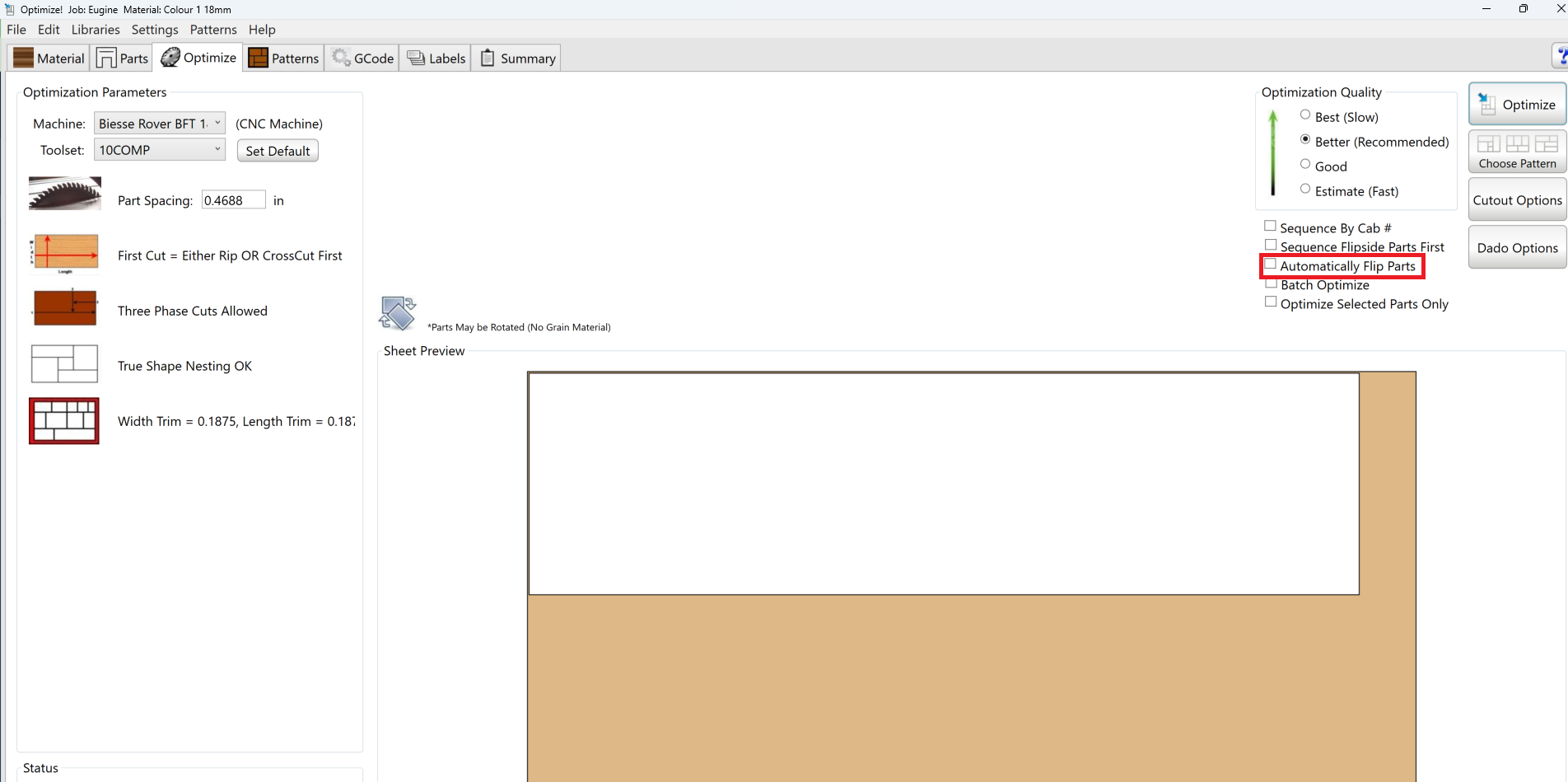Check Sequence By Cab # option
The width and height of the screenshot is (1568, 782).
[1271, 227]
